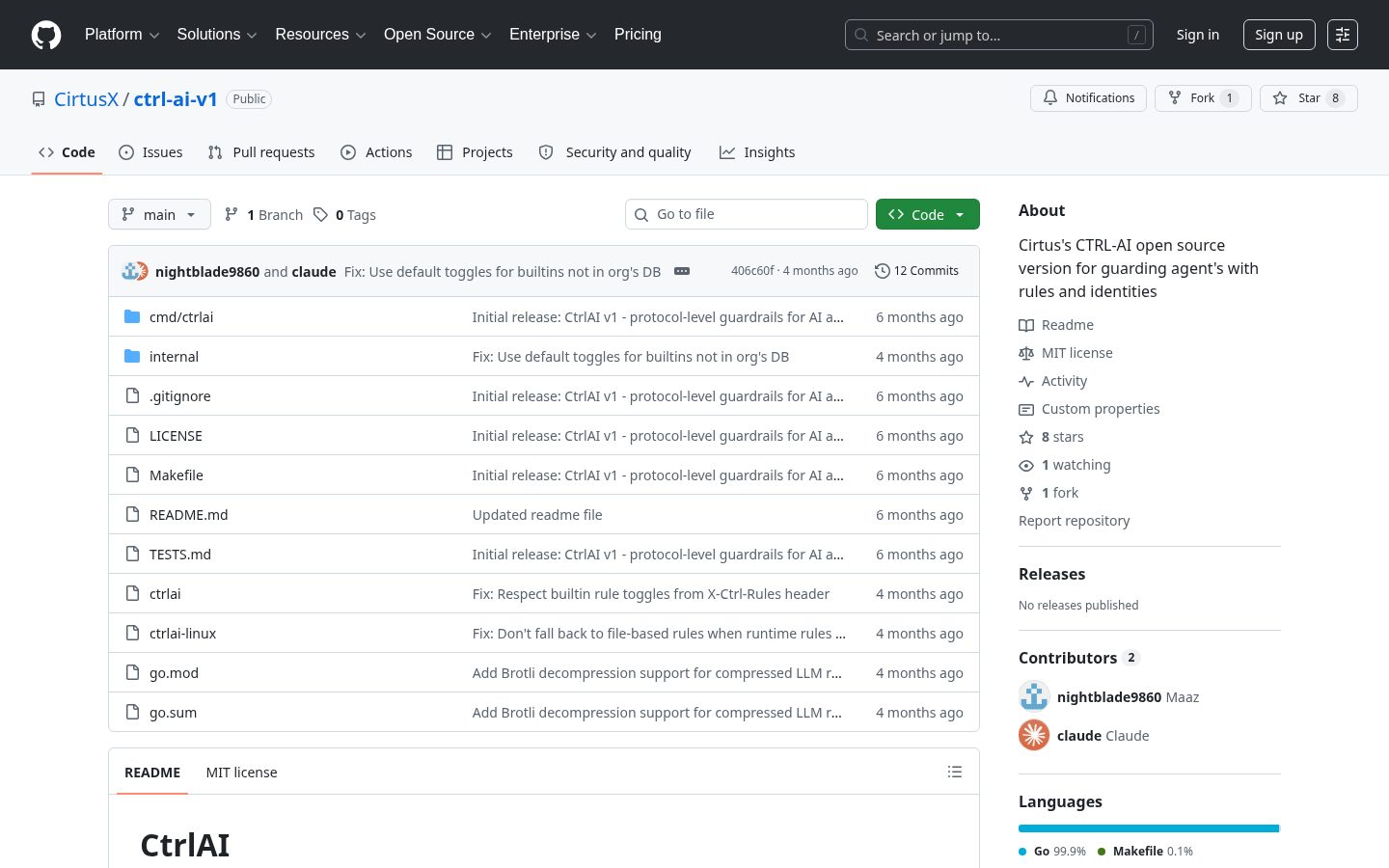The width and height of the screenshot is (1389, 868).
Task: Open MIT license link in About sidebar
Action: click(x=1066, y=353)
